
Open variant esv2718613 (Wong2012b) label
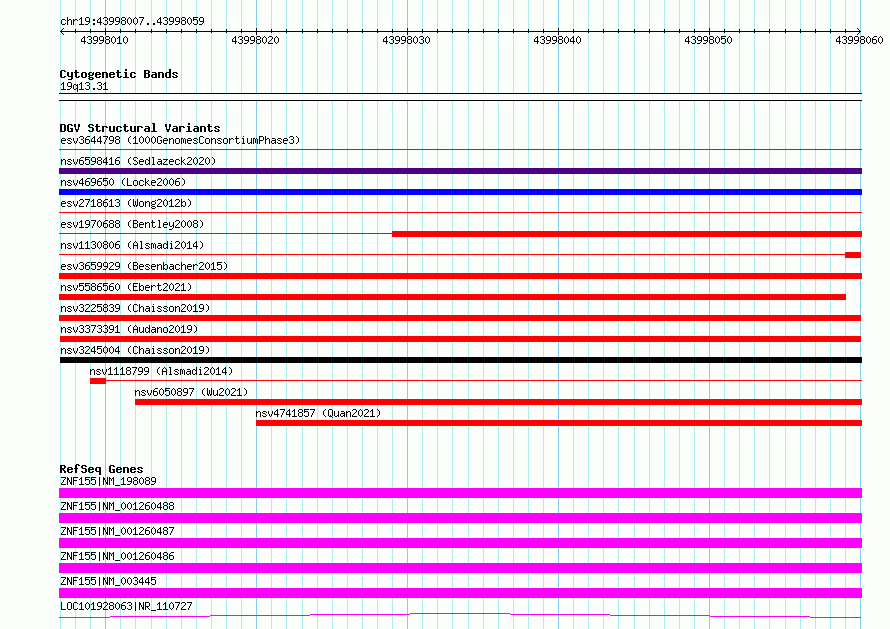[126, 203]
